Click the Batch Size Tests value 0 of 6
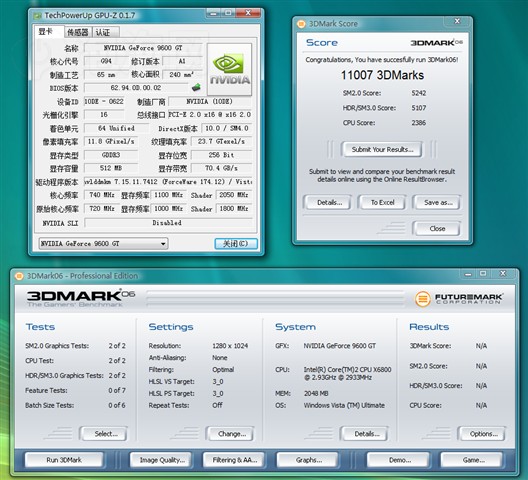Screen dimensions: 528x480 (117, 405)
